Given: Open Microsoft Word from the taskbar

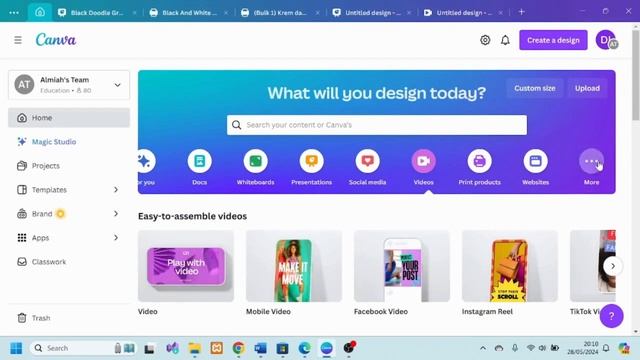Looking at the screenshot, I should click(260, 348).
